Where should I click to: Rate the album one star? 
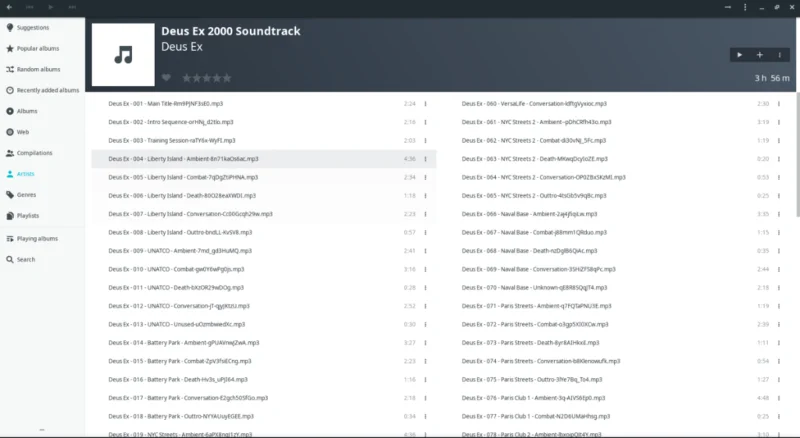187,78
